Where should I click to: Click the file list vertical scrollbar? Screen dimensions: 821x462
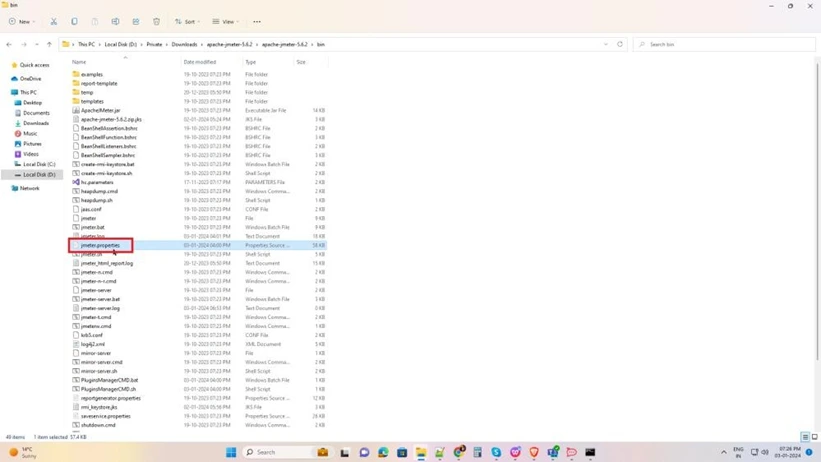point(817,210)
